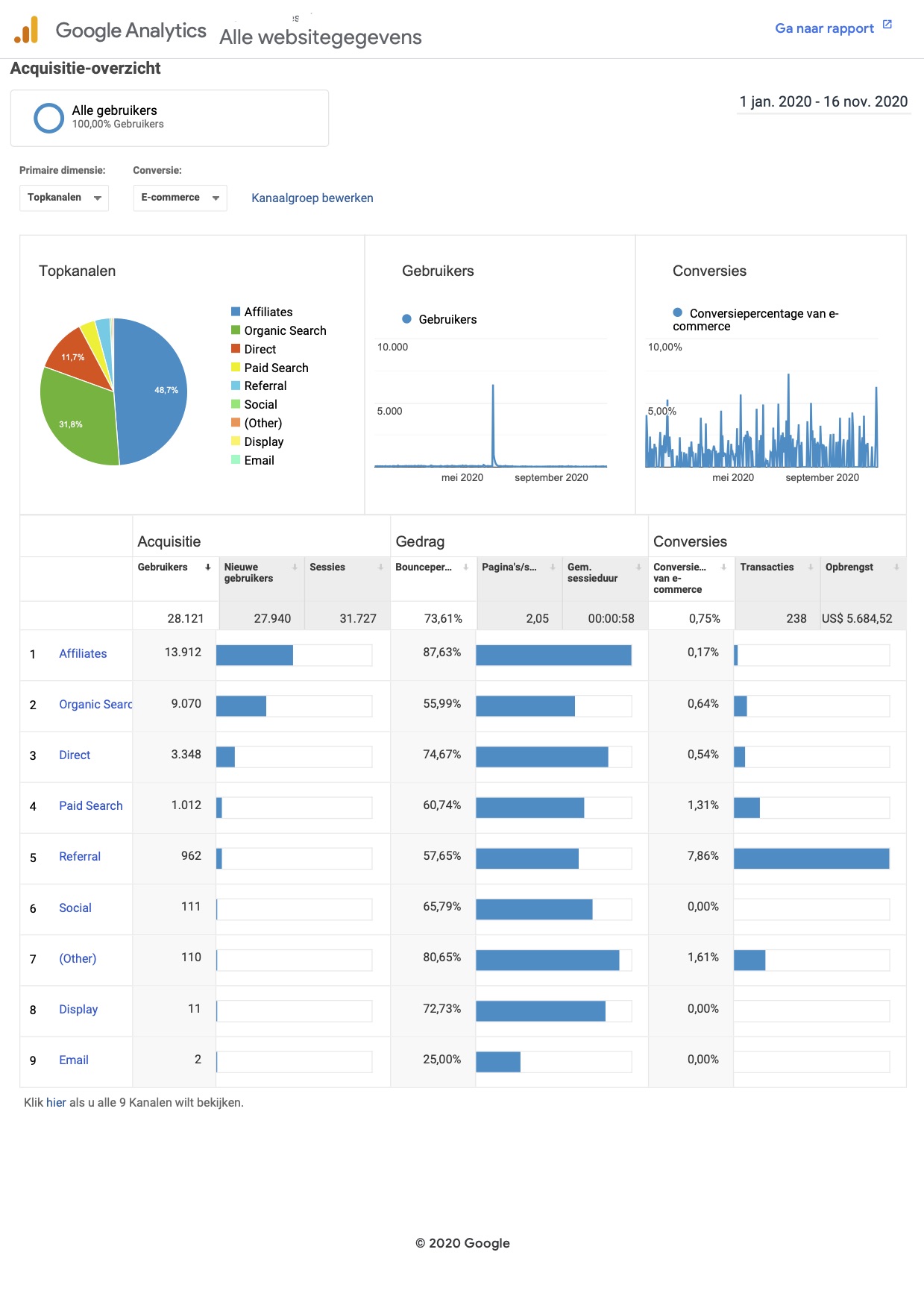The image size is (924, 1308).
Task: Click the Kanaalgroep bewerken link
Action: tap(312, 198)
